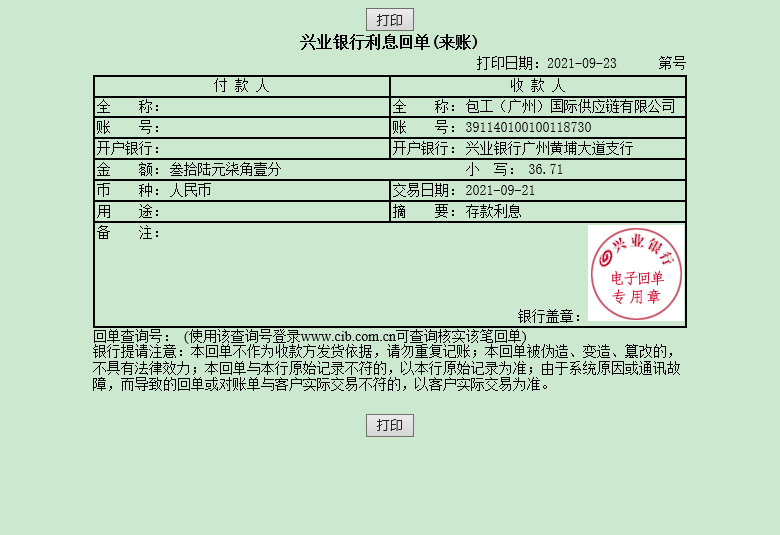This screenshot has width=780, height=535.
Task: Click www.cib.com.cn website text
Action: [348, 336]
